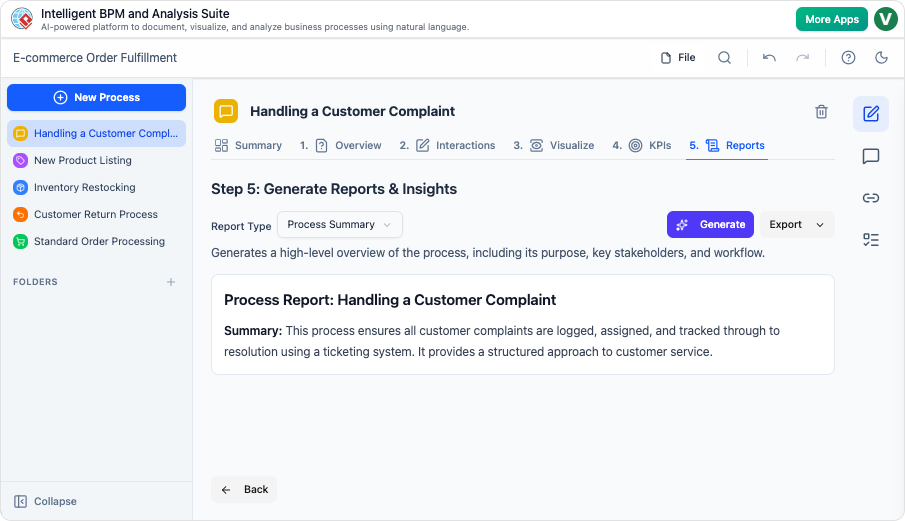Image resolution: width=905 pixels, height=521 pixels.
Task: Select Inventory Restocking process in sidebar
Action: point(84,188)
